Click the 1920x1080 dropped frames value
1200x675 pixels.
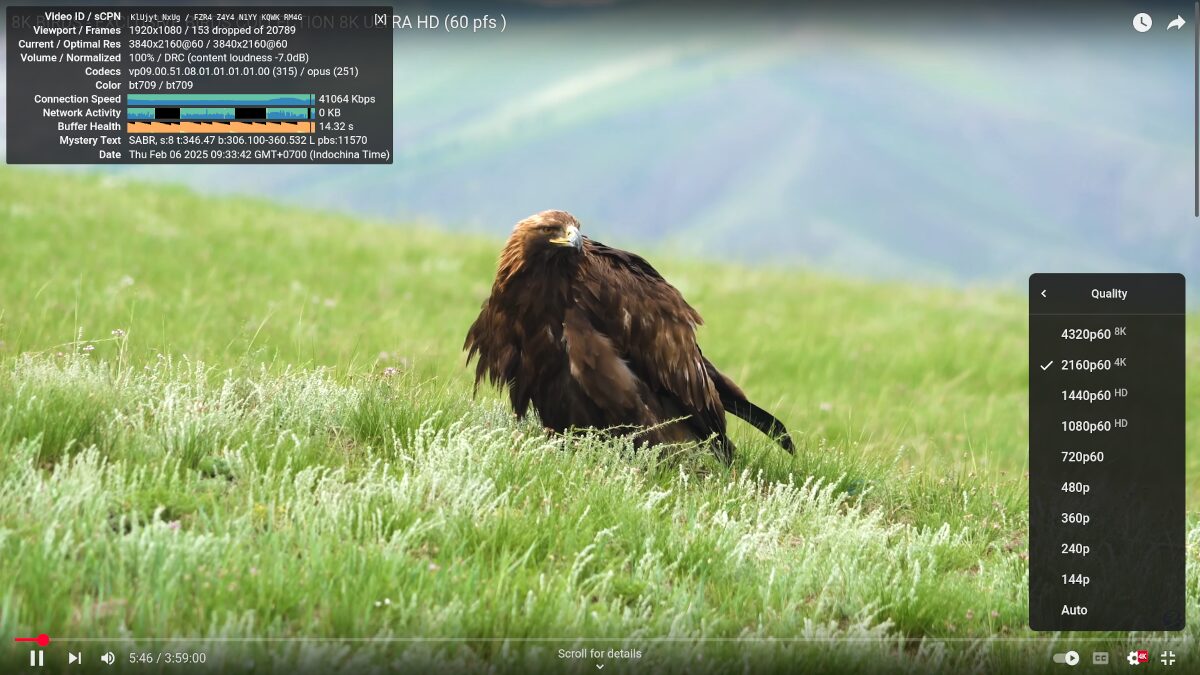[212, 30]
